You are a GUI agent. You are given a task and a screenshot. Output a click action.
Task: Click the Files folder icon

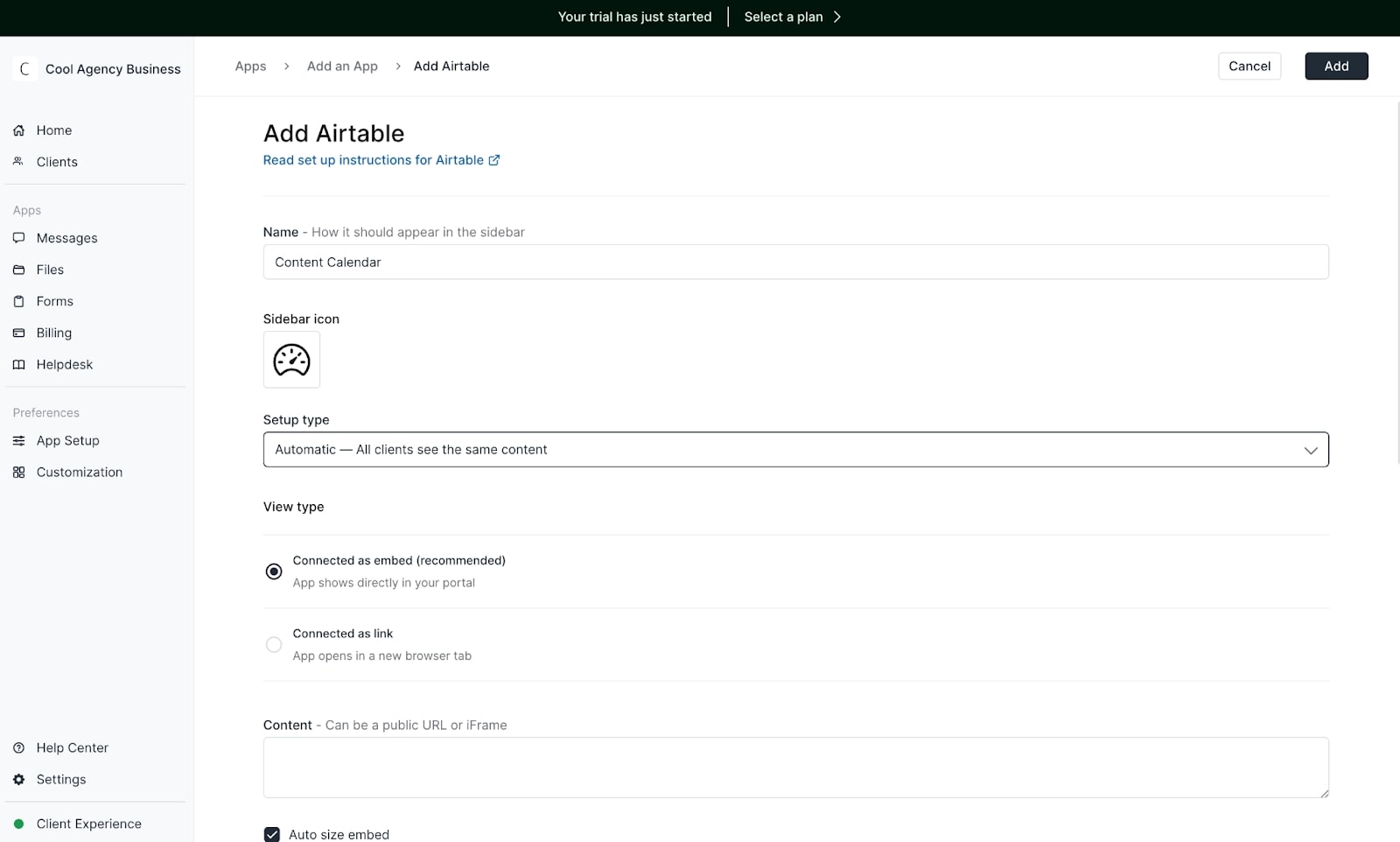(18, 270)
